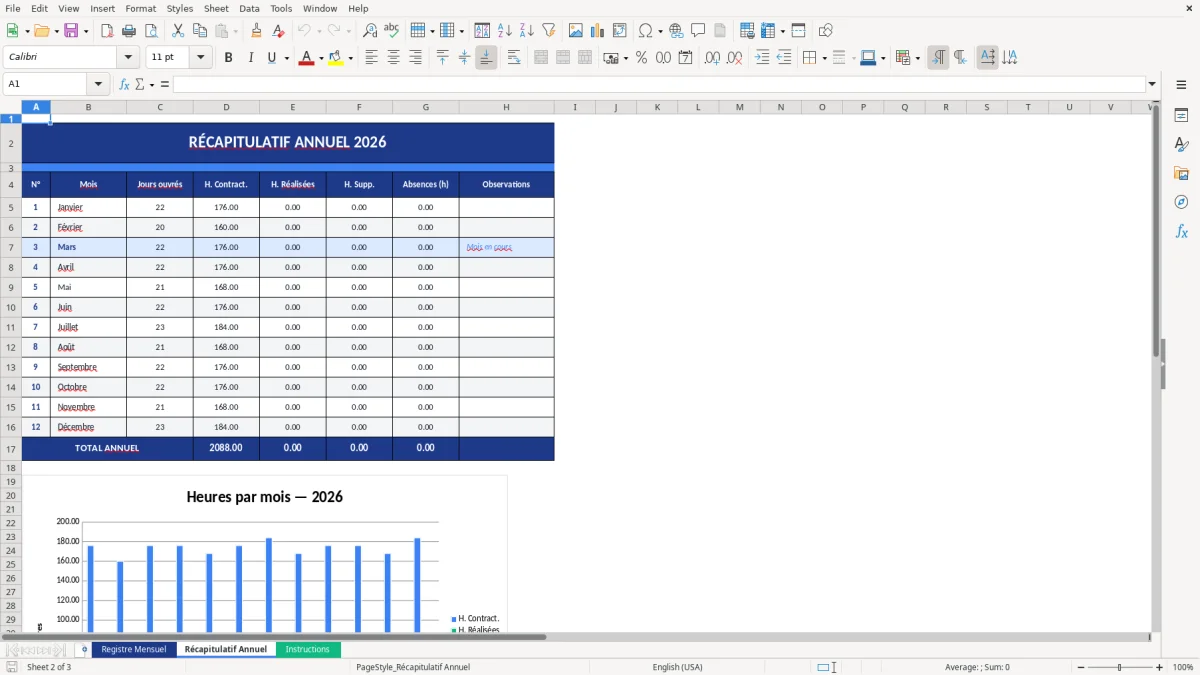
Task: Click the Clear Direct Formatting icon
Action: coord(279,31)
